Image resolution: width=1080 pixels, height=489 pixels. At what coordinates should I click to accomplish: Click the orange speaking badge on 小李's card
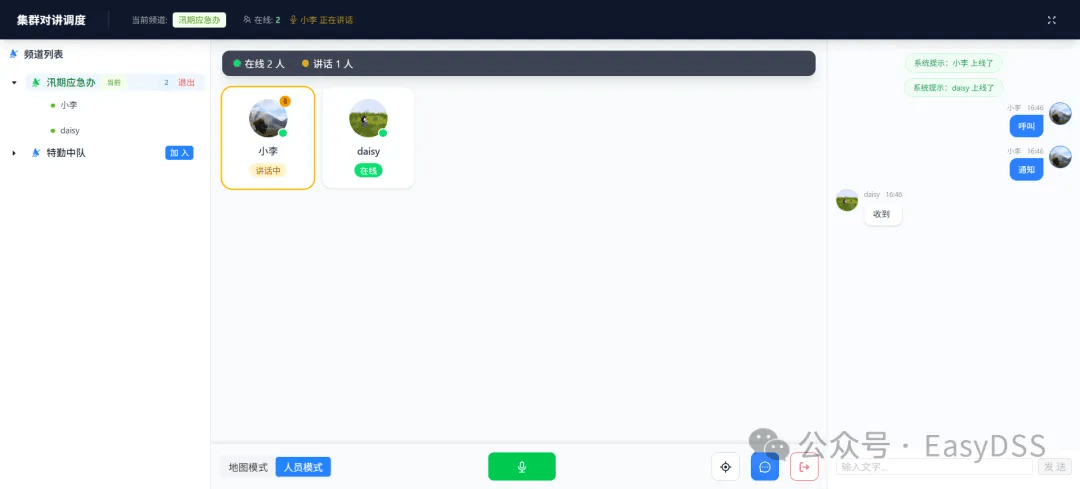click(285, 101)
